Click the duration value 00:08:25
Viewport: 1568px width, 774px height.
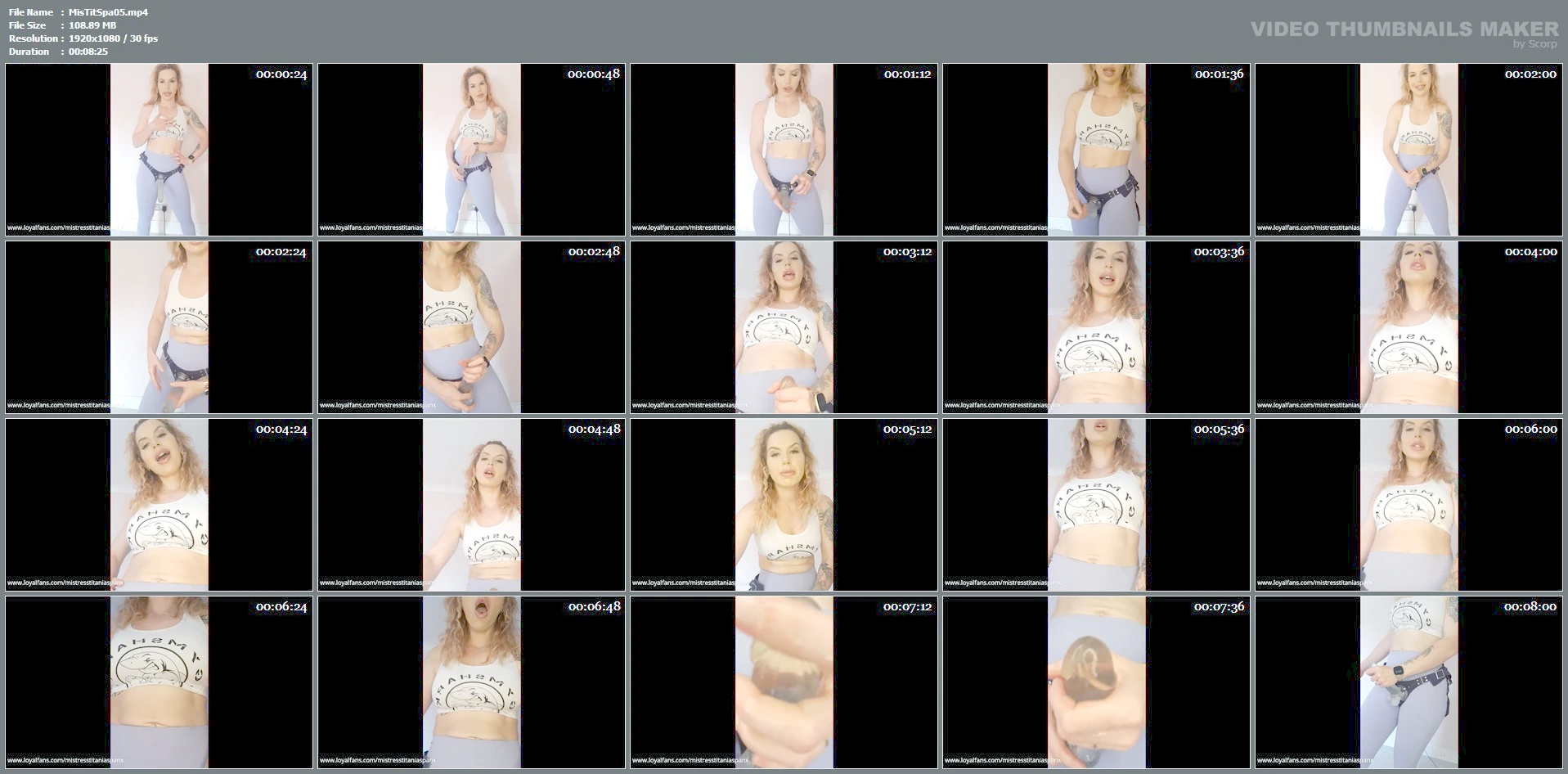click(x=88, y=52)
